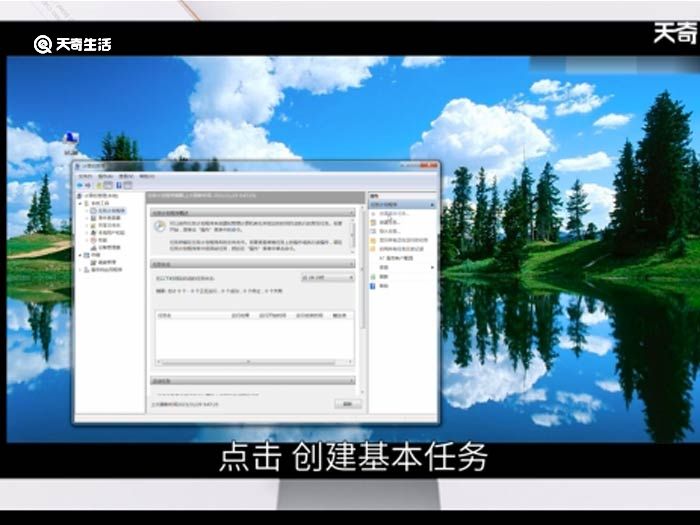This screenshot has height=525, width=700.
Task: Open the 查看 (View) menu in menu bar
Action: (x=126, y=176)
